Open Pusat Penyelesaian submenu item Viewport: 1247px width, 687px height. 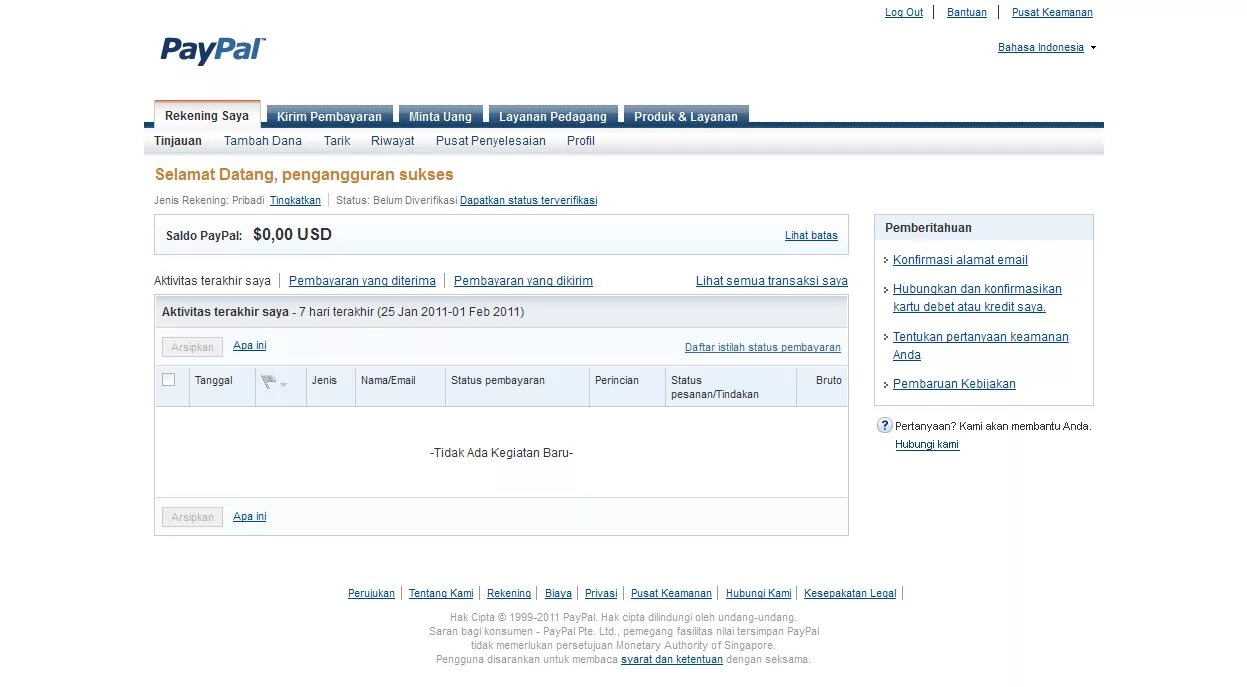point(491,141)
